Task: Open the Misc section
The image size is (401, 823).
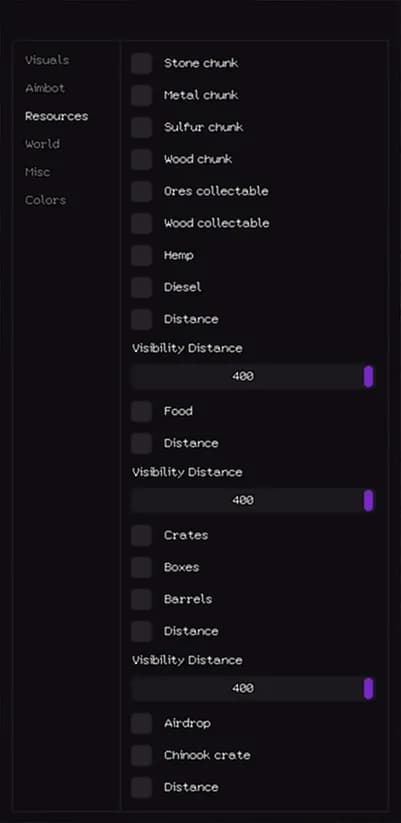Action: (38, 172)
